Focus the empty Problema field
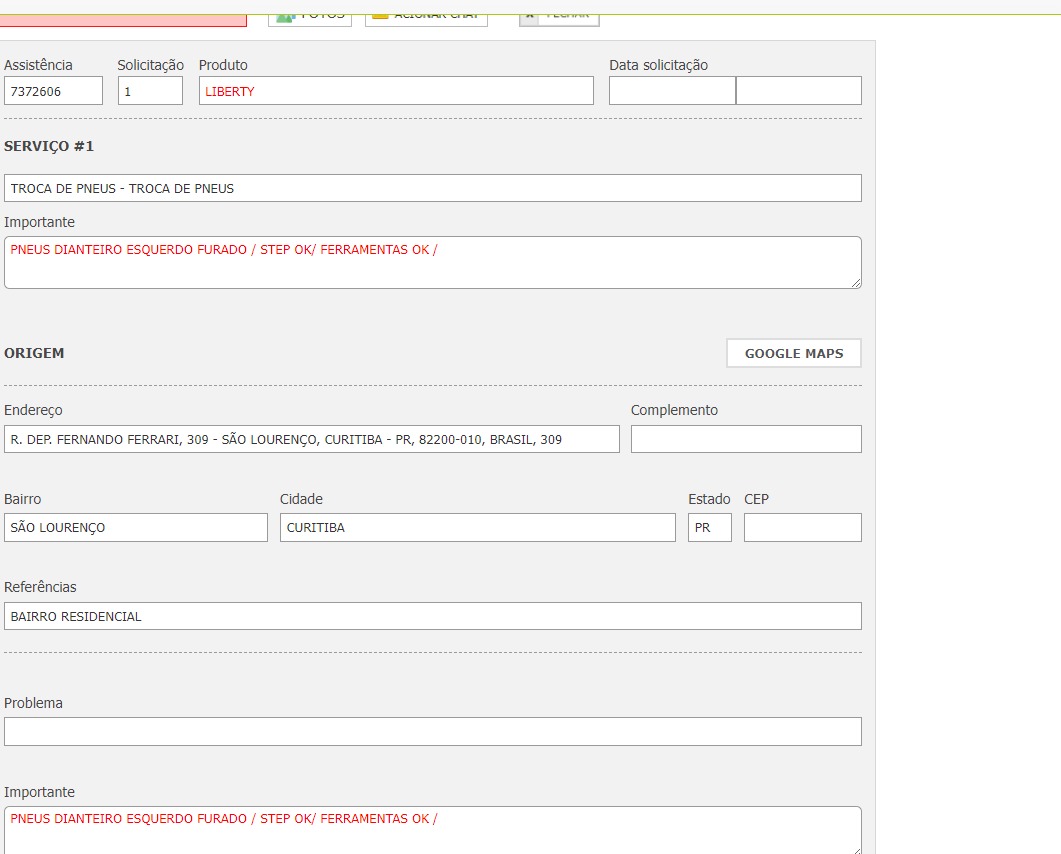The height and width of the screenshot is (854, 1061). (432, 731)
